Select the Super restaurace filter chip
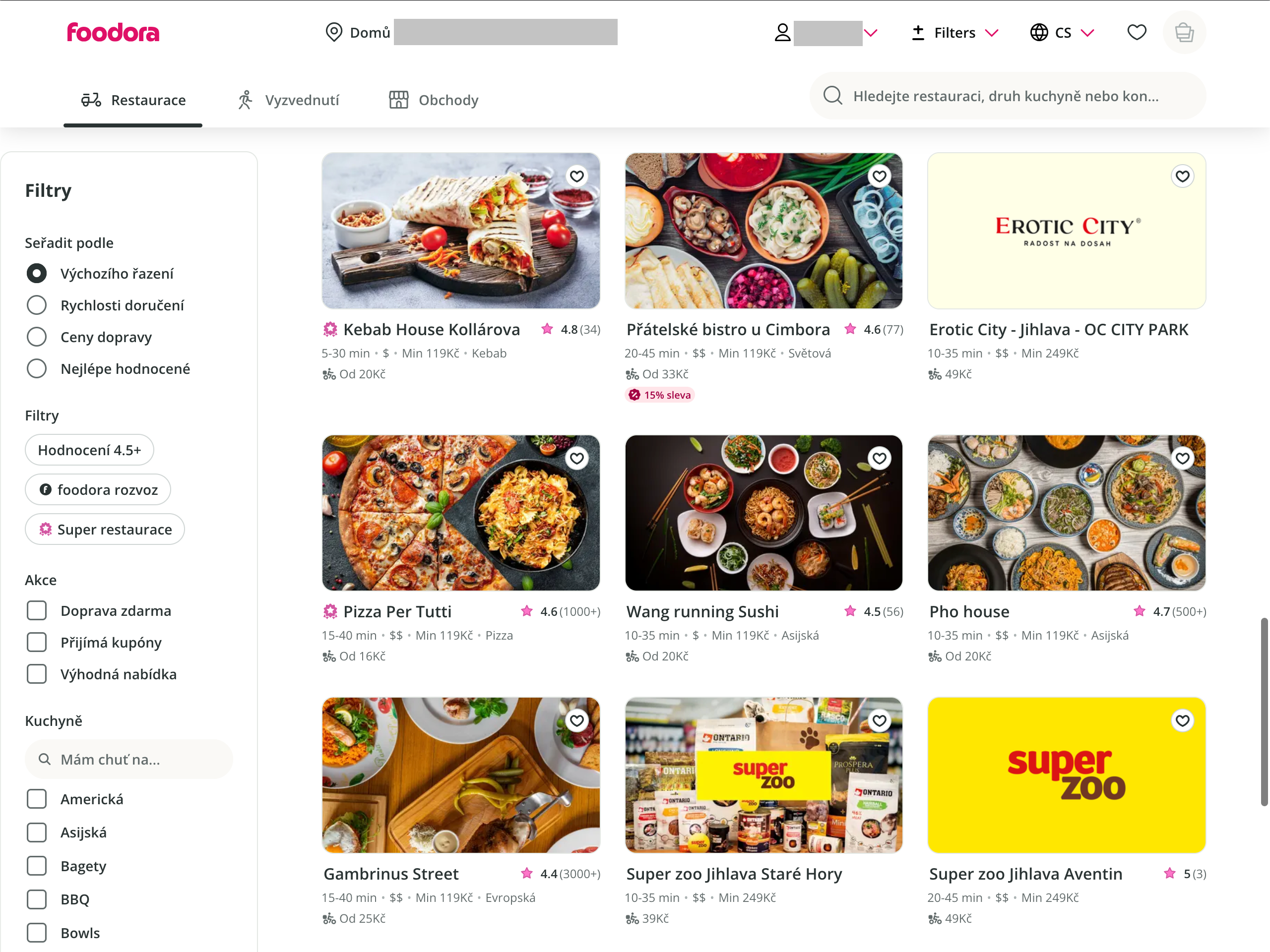Image resolution: width=1270 pixels, height=952 pixels. click(105, 529)
